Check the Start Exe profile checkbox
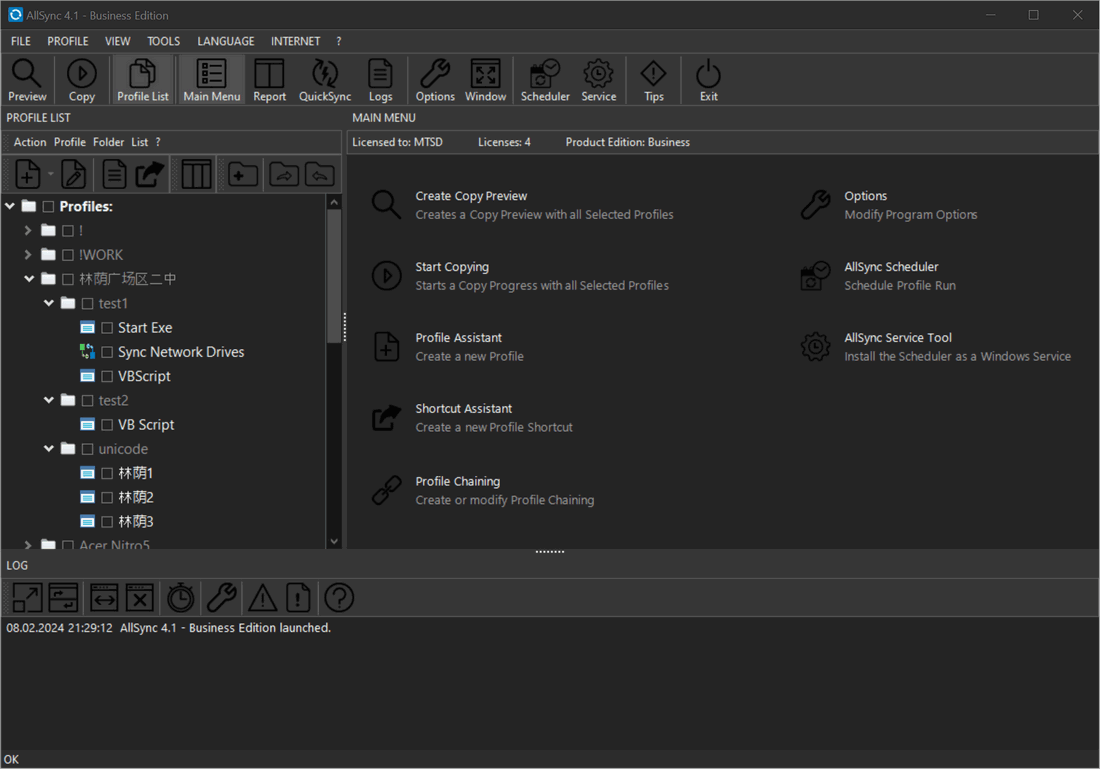 click(x=107, y=328)
